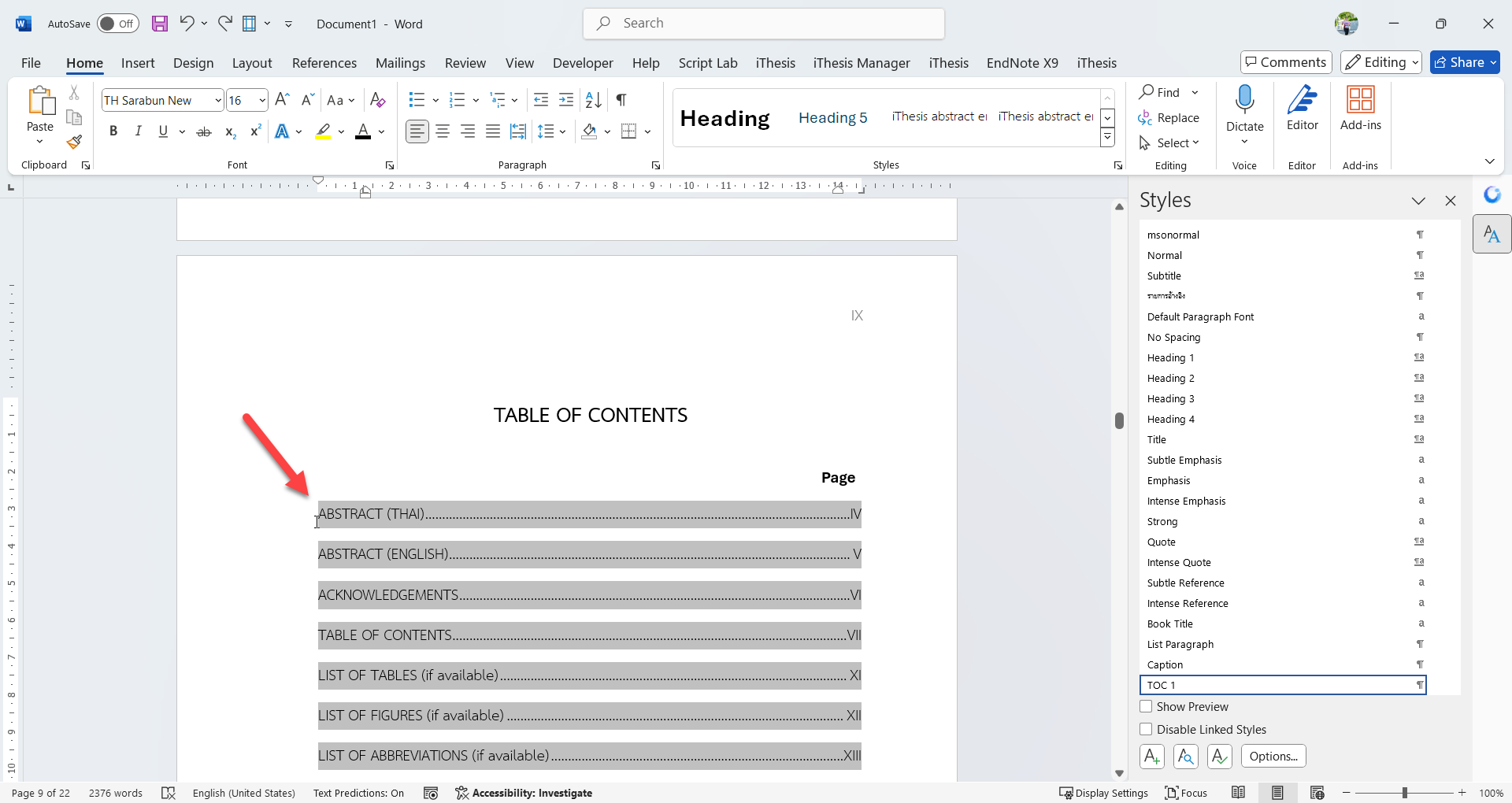The width and height of the screenshot is (1512, 803).
Task: Center align the paragraph
Action: pyautogui.click(x=443, y=131)
